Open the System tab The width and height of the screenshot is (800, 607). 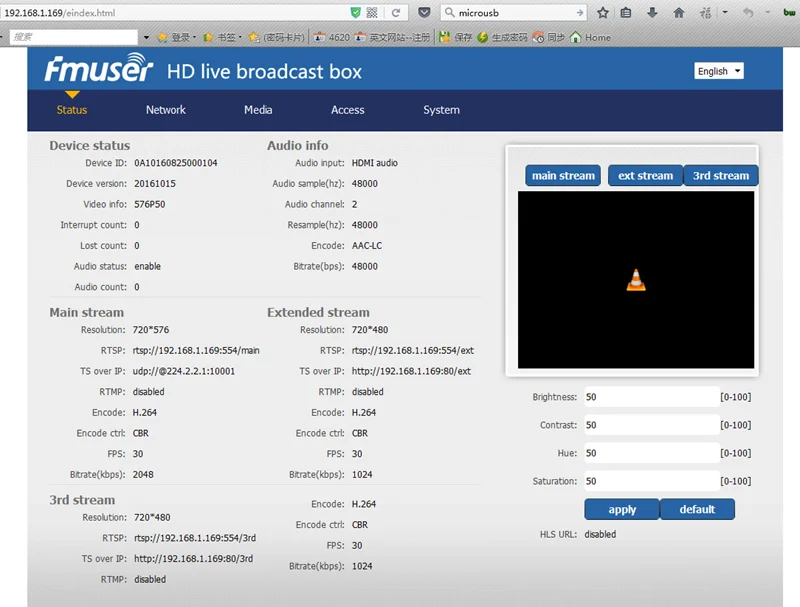(x=441, y=110)
